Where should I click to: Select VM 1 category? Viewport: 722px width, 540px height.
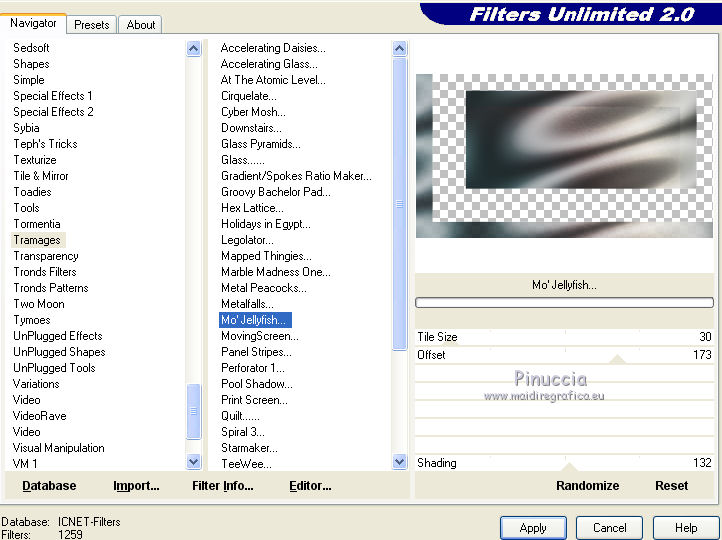tap(25, 464)
